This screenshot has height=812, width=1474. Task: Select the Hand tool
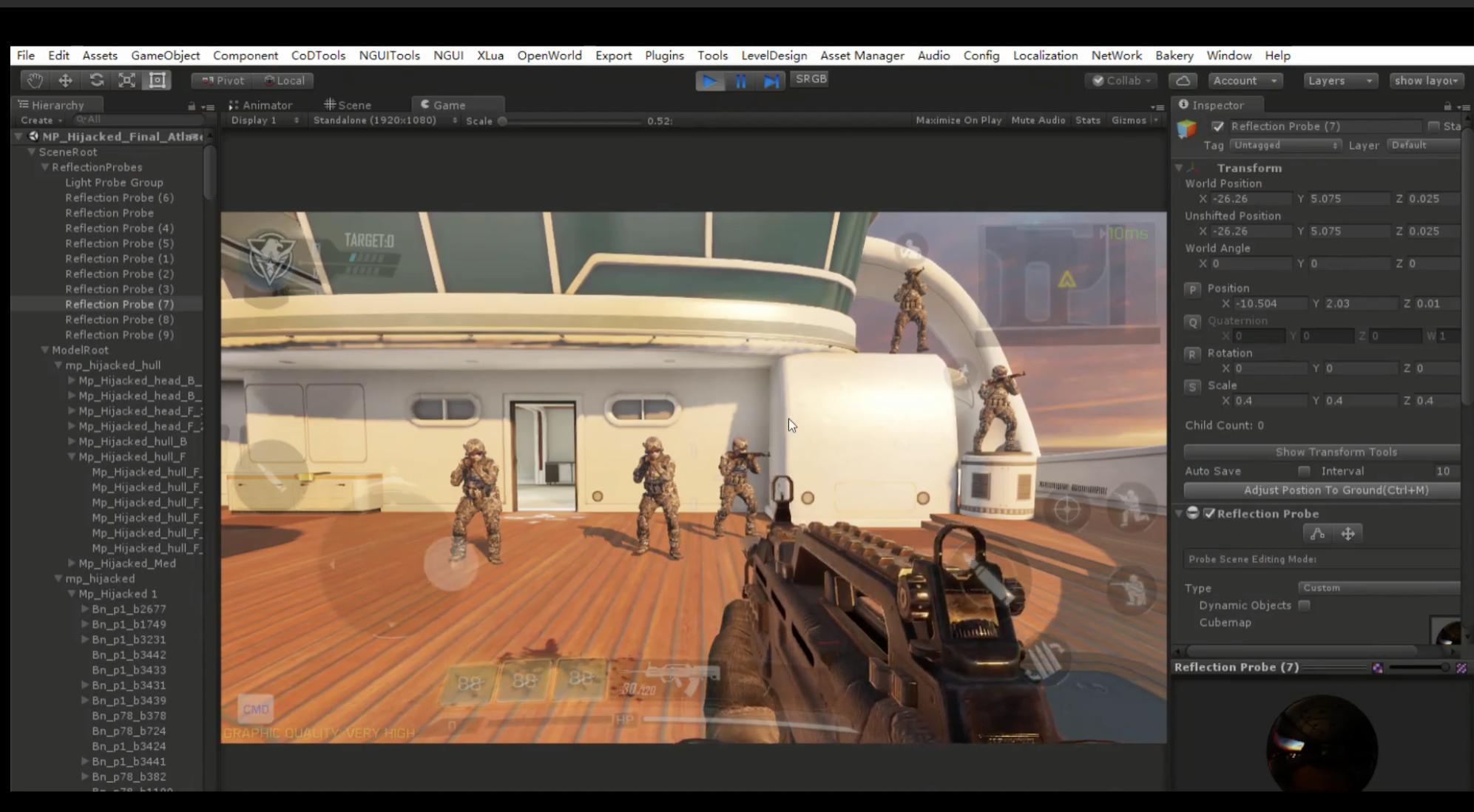pyautogui.click(x=35, y=81)
